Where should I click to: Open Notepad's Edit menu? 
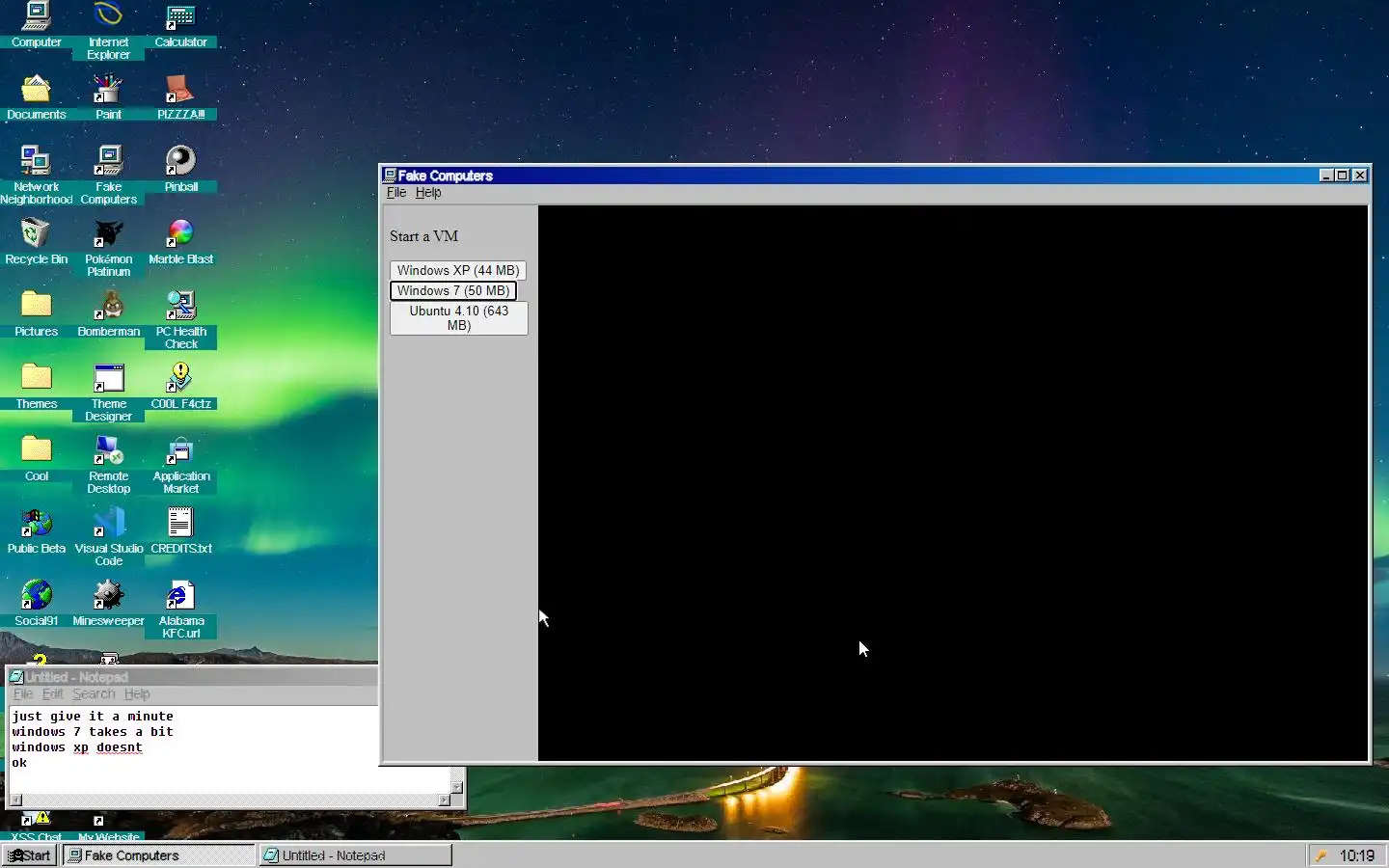pyautogui.click(x=52, y=694)
